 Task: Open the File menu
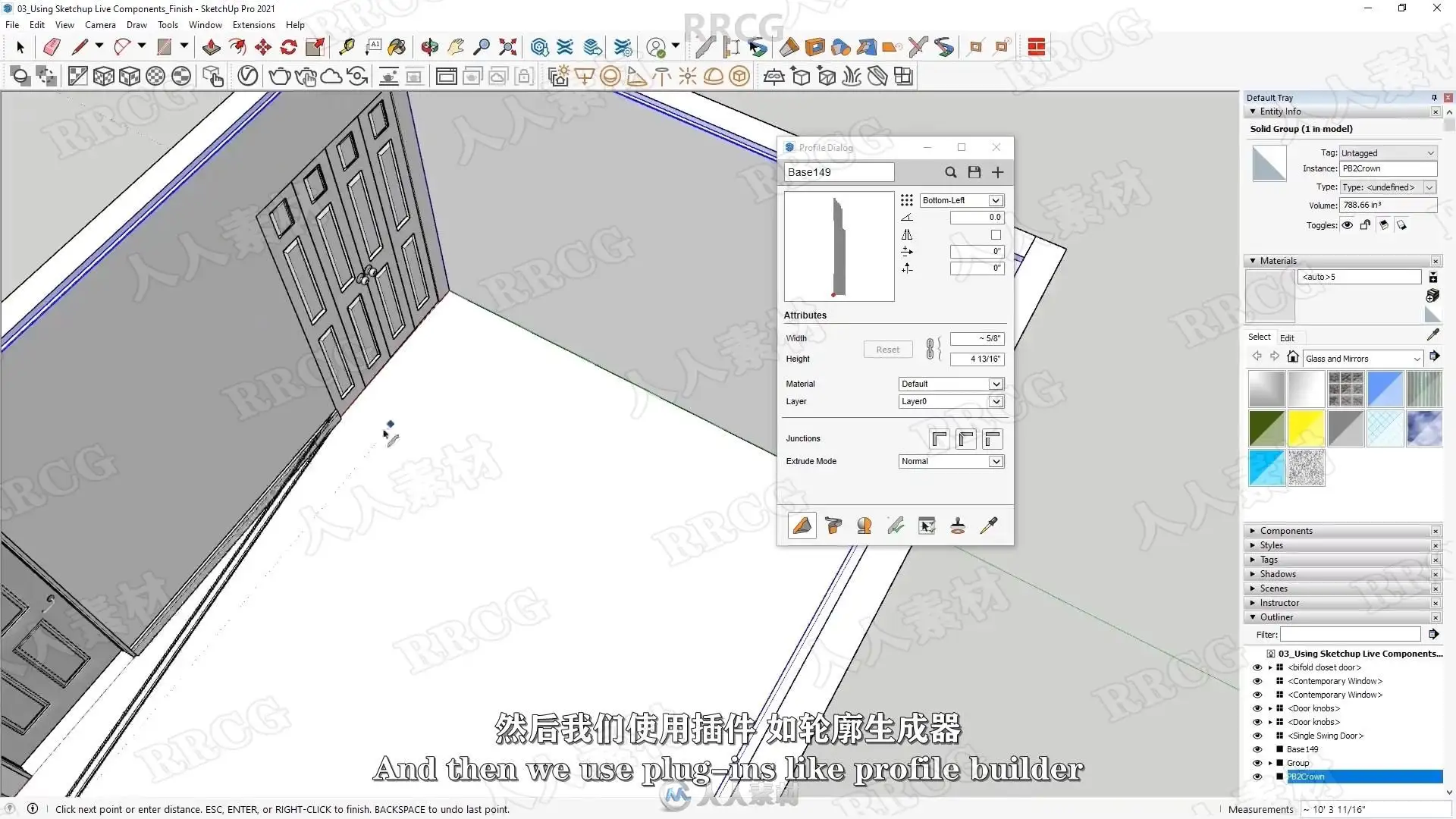(12, 25)
